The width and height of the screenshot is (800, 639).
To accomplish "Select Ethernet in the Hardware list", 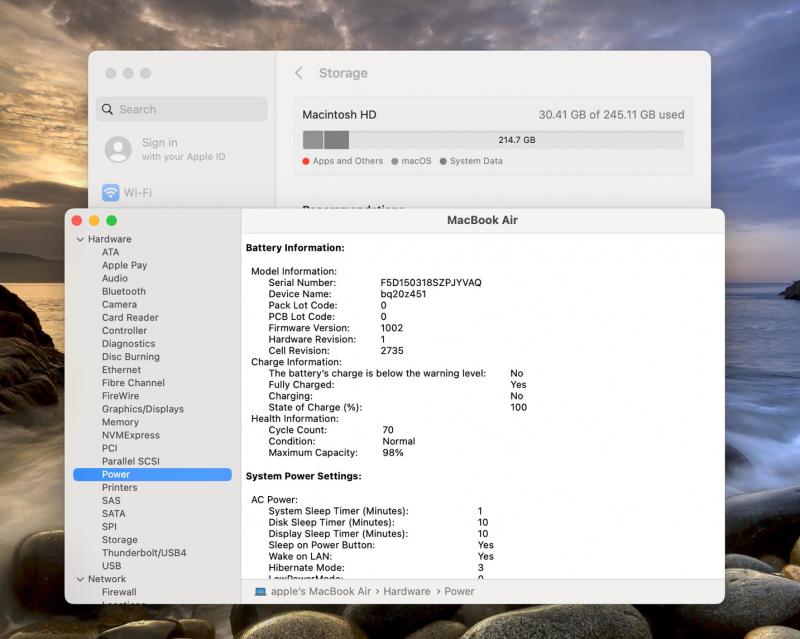I will pyautogui.click(x=121, y=370).
